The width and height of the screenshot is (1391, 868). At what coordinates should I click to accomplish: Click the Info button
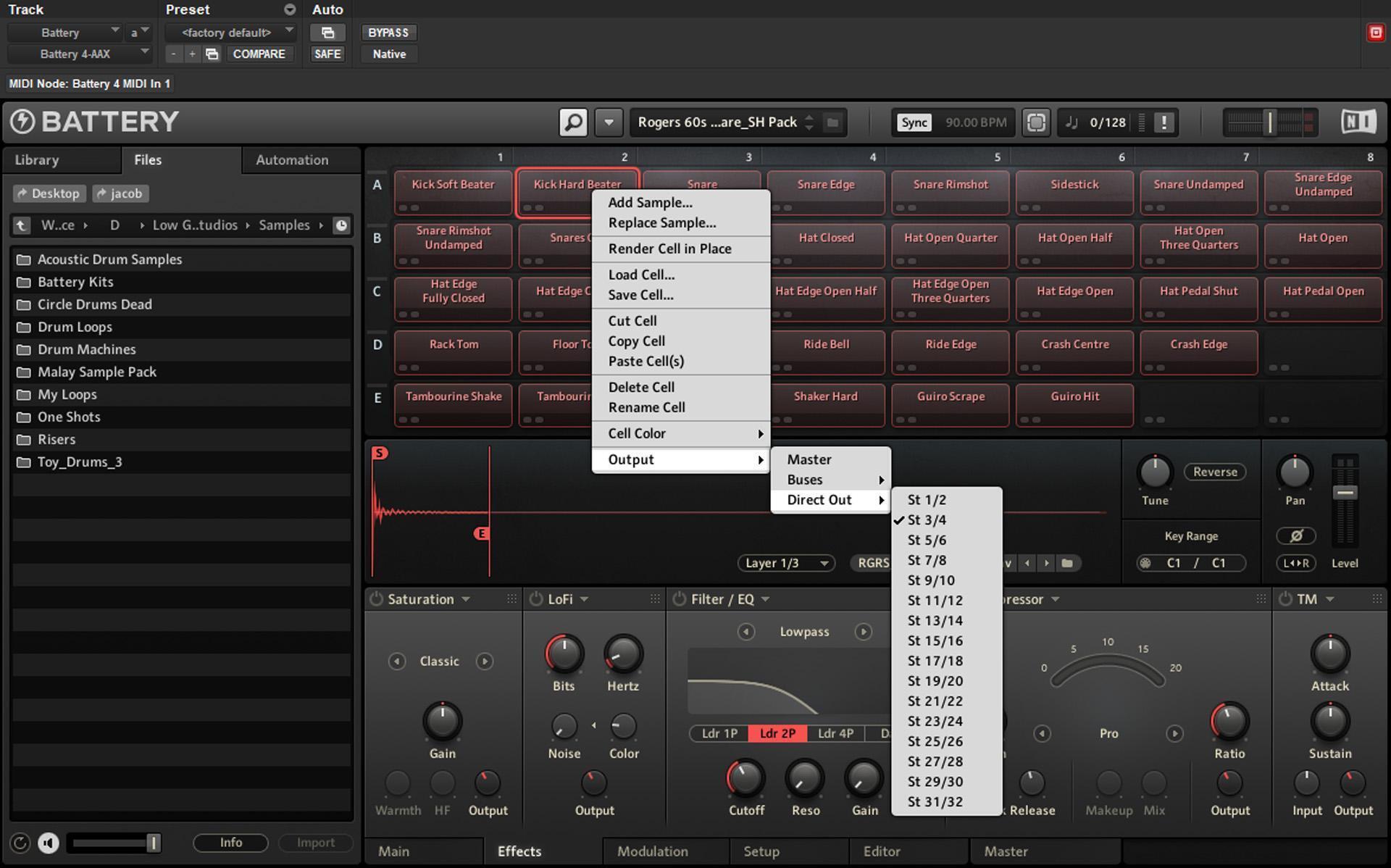(230, 843)
